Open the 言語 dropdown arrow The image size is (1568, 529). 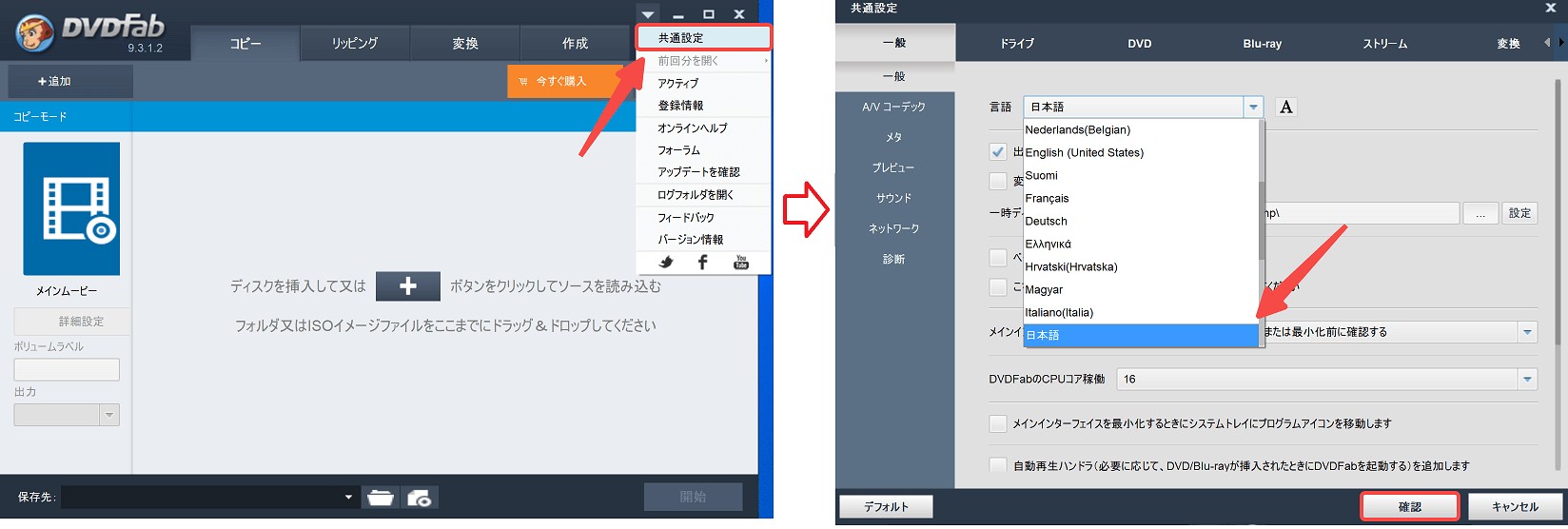[x=1254, y=108]
